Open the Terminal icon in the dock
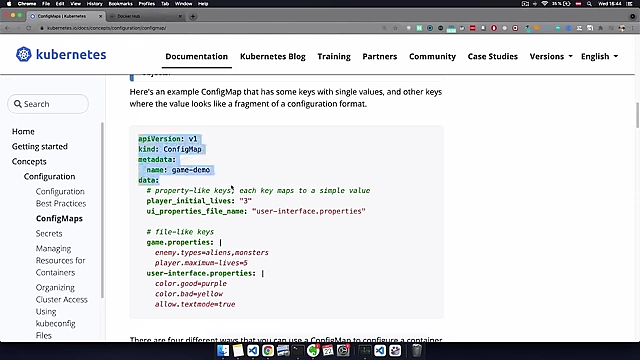The width and height of the screenshot is (640, 360). click(298, 351)
